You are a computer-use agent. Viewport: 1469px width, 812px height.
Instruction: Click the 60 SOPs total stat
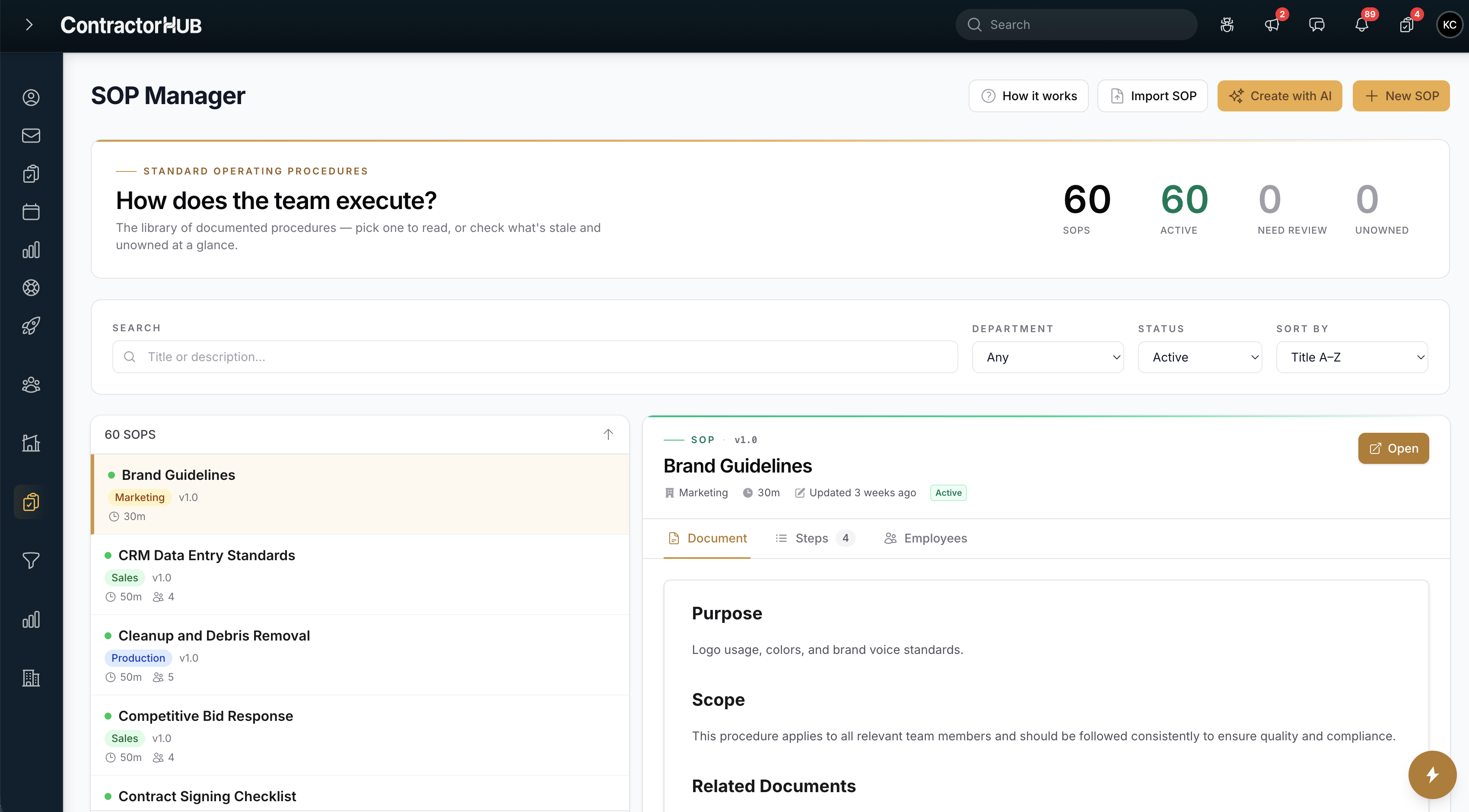point(1086,209)
